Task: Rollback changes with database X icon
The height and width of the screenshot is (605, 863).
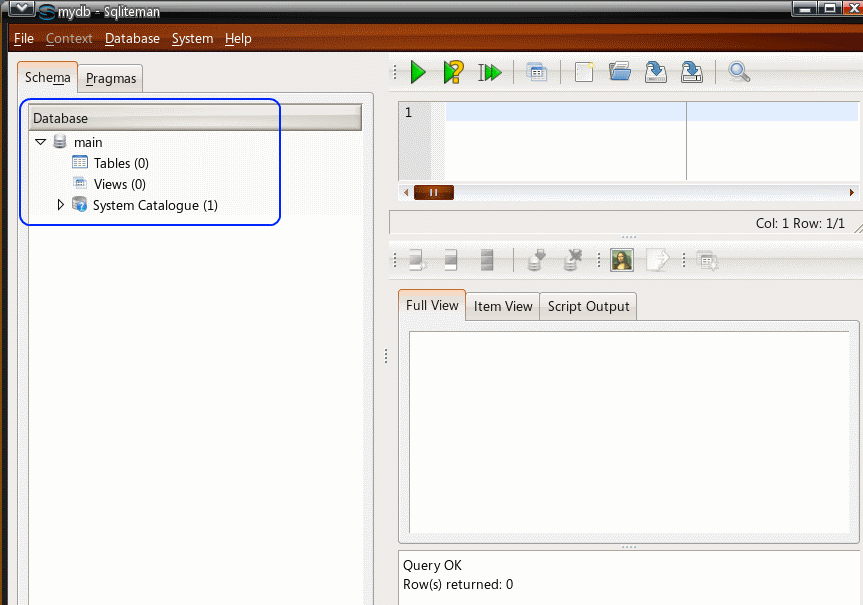Action: (572, 260)
